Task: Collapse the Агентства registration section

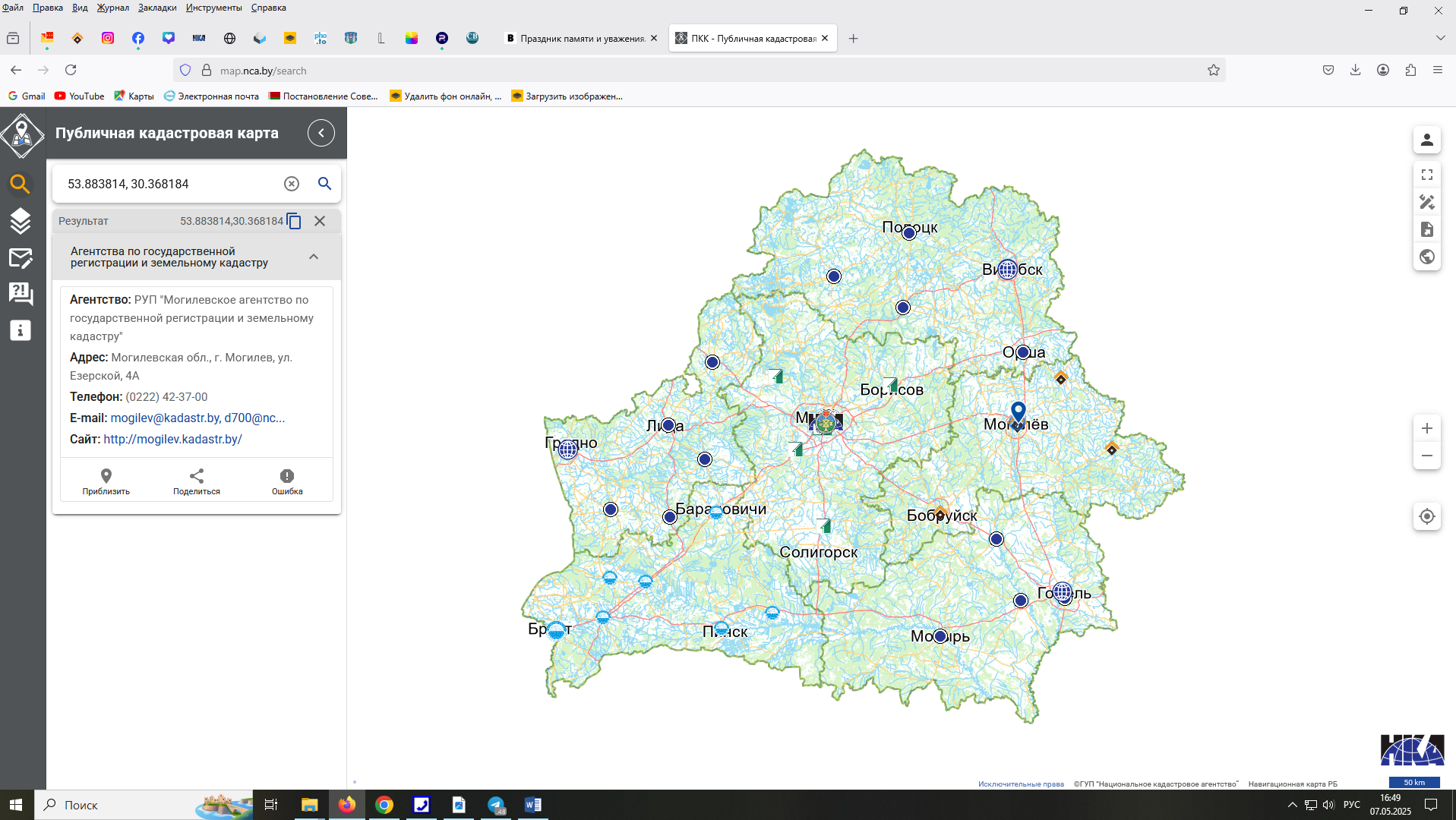Action: [314, 257]
